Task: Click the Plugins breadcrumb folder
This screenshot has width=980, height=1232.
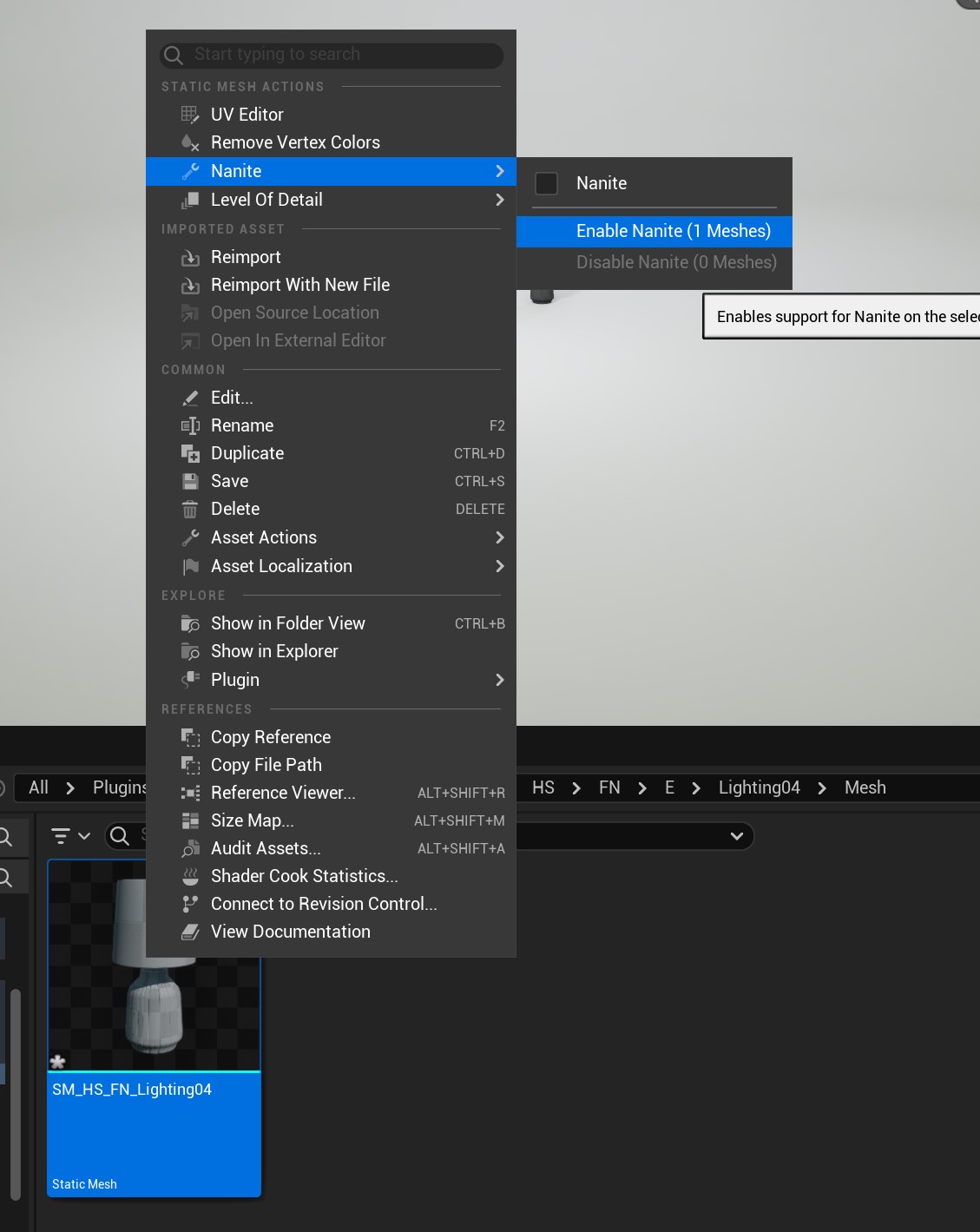Action: (x=120, y=787)
